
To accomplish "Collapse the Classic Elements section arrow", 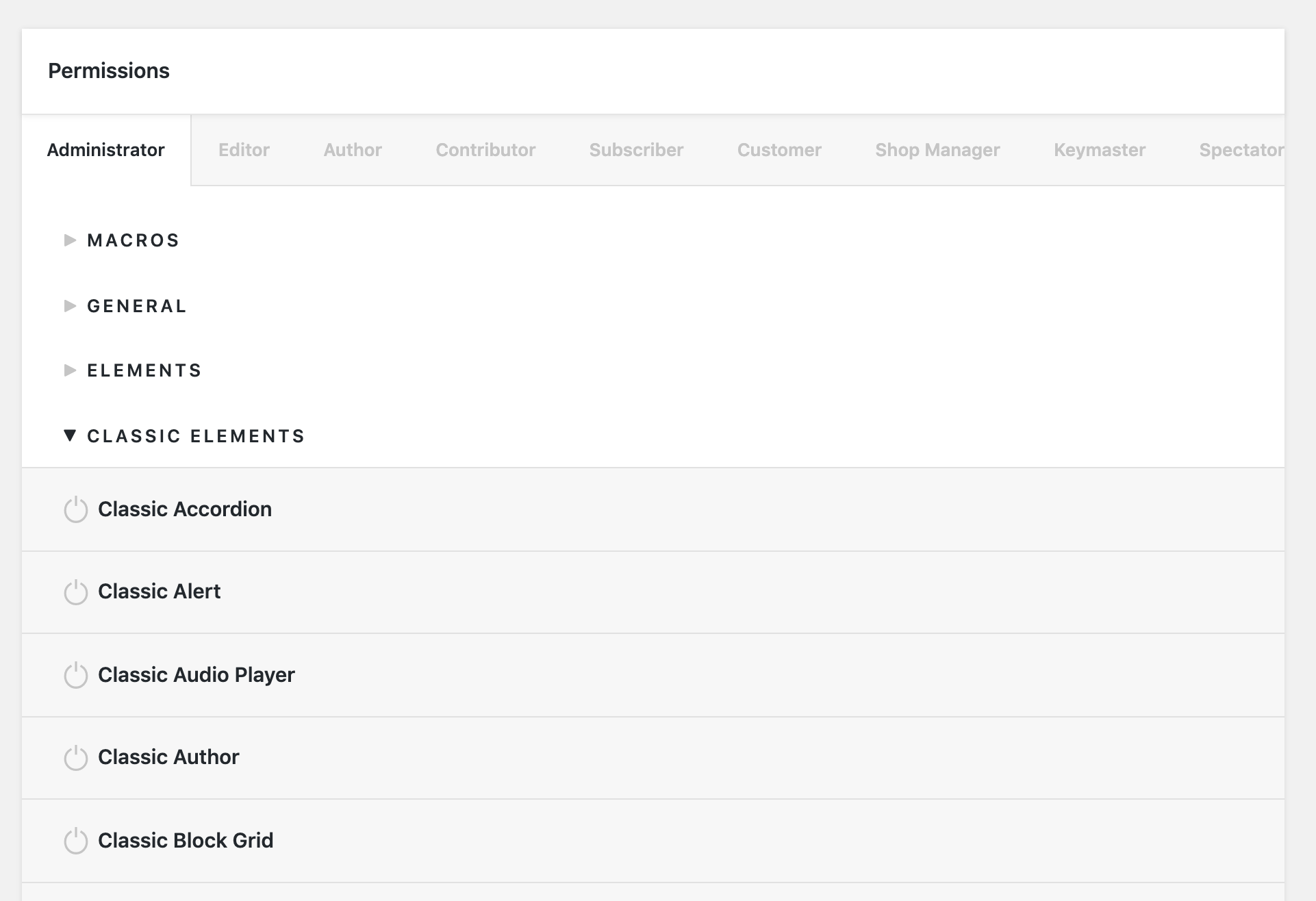I will coord(69,435).
